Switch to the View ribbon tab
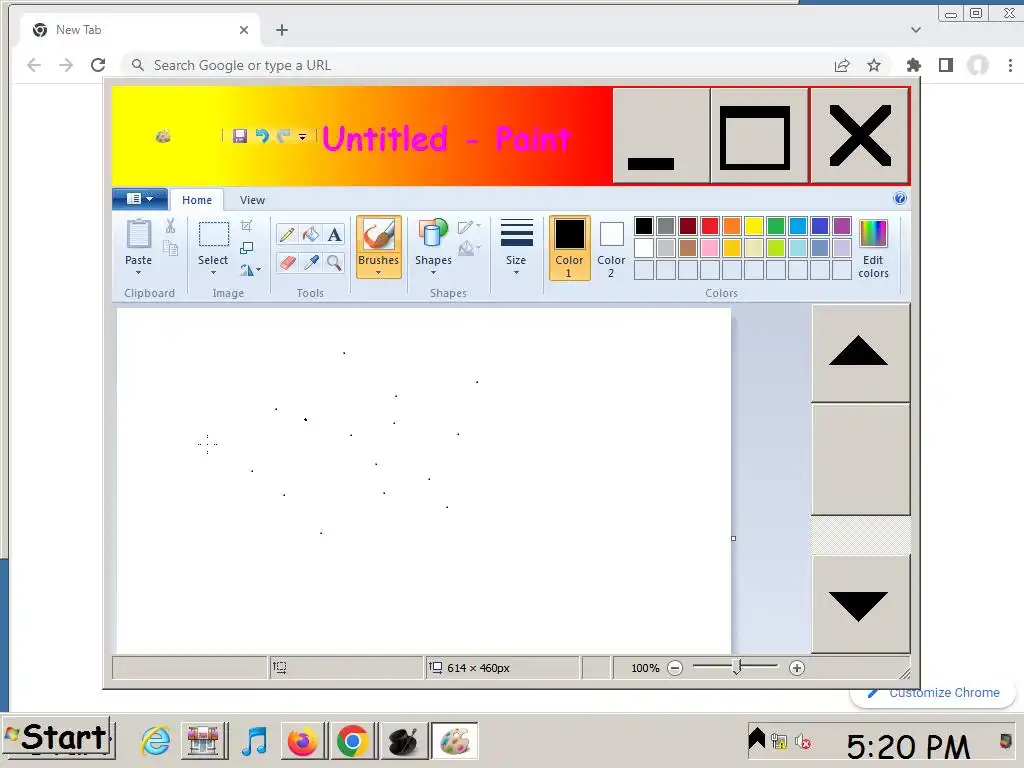This screenshot has width=1024, height=768. pos(252,200)
